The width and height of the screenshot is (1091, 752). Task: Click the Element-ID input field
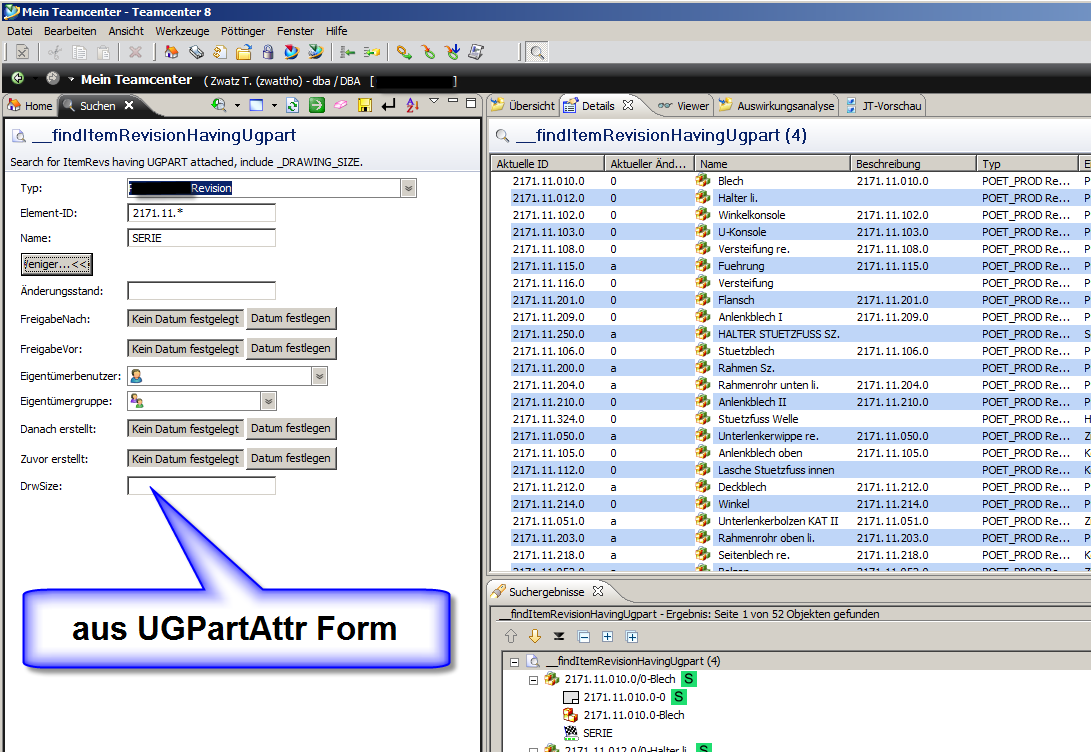202,213
